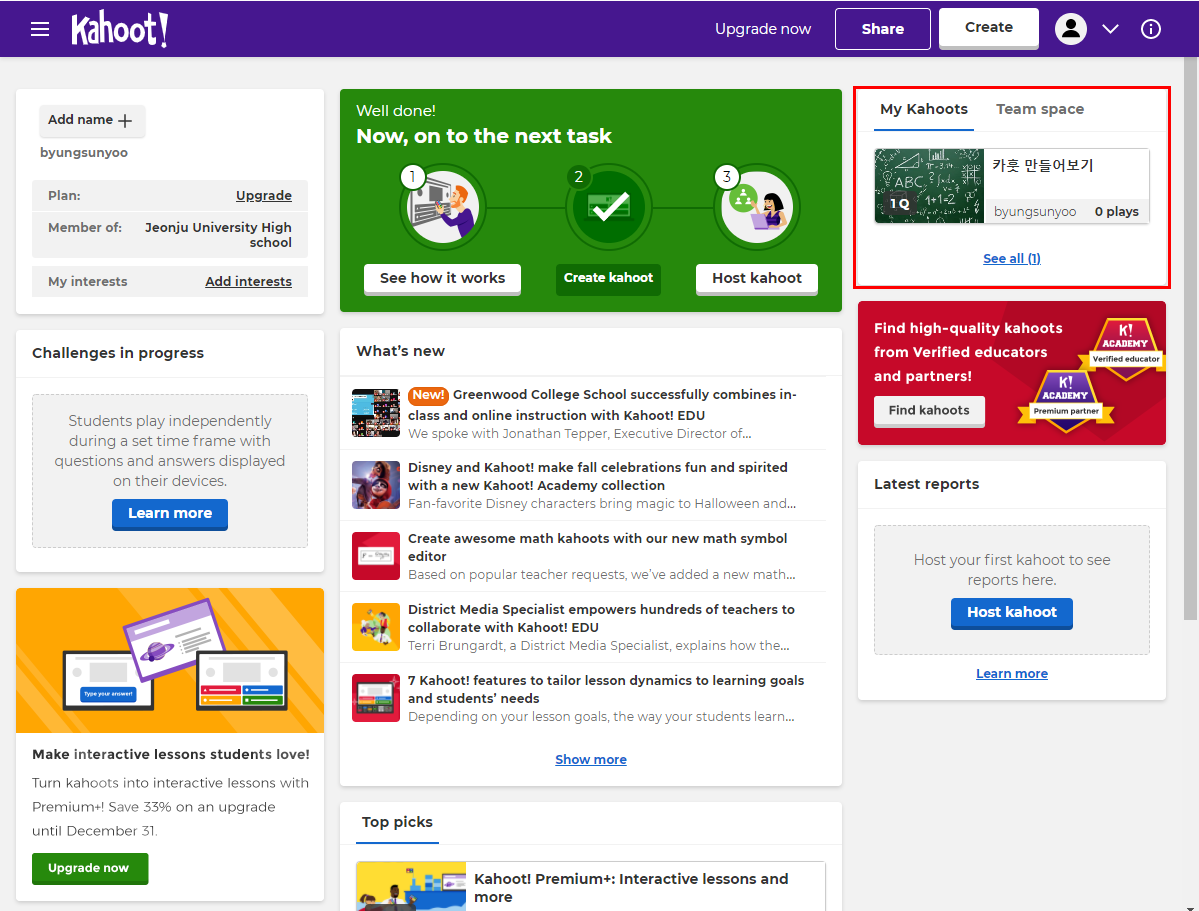Open Kahoot! Premium+ Interactive lessons title
Image resolution: width=1199 pixels, height=911 pixels.
pyautogui.click(x=632, y=888)
